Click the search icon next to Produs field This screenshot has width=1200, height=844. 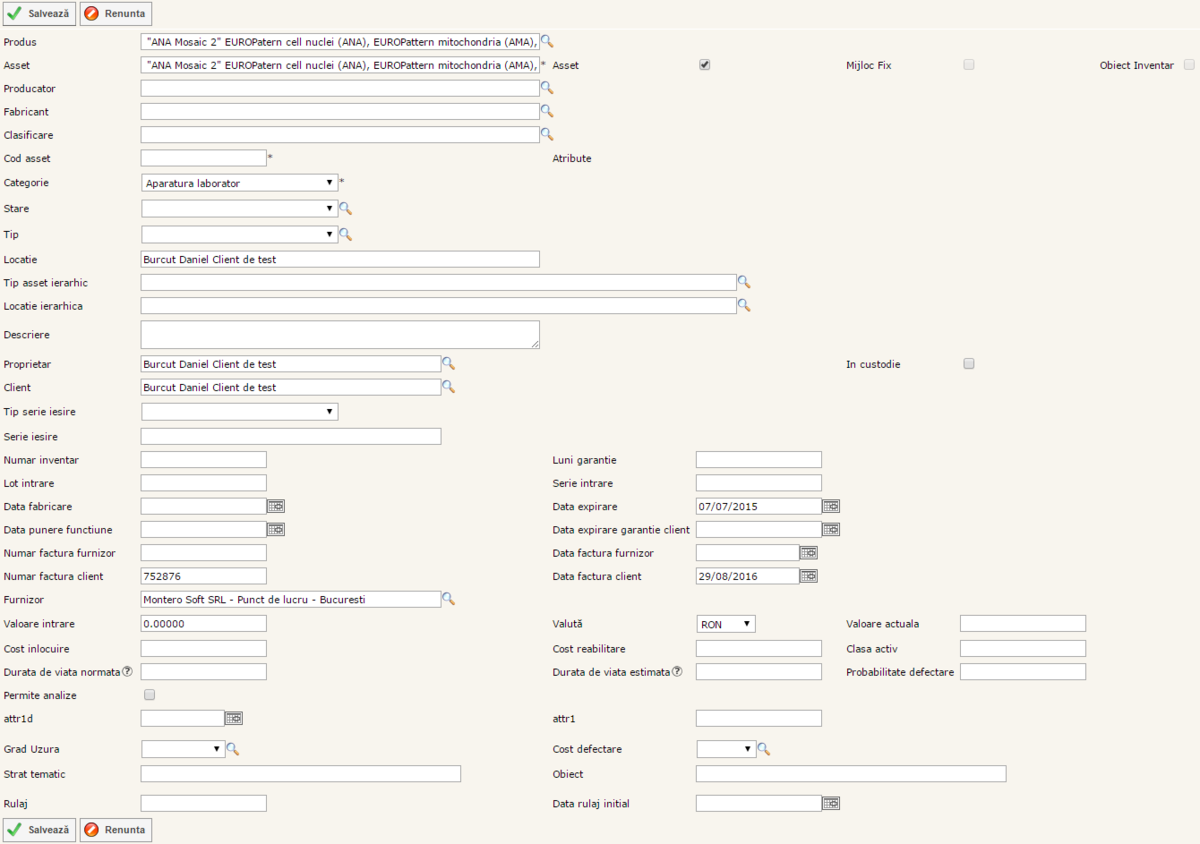pos(547,42)
